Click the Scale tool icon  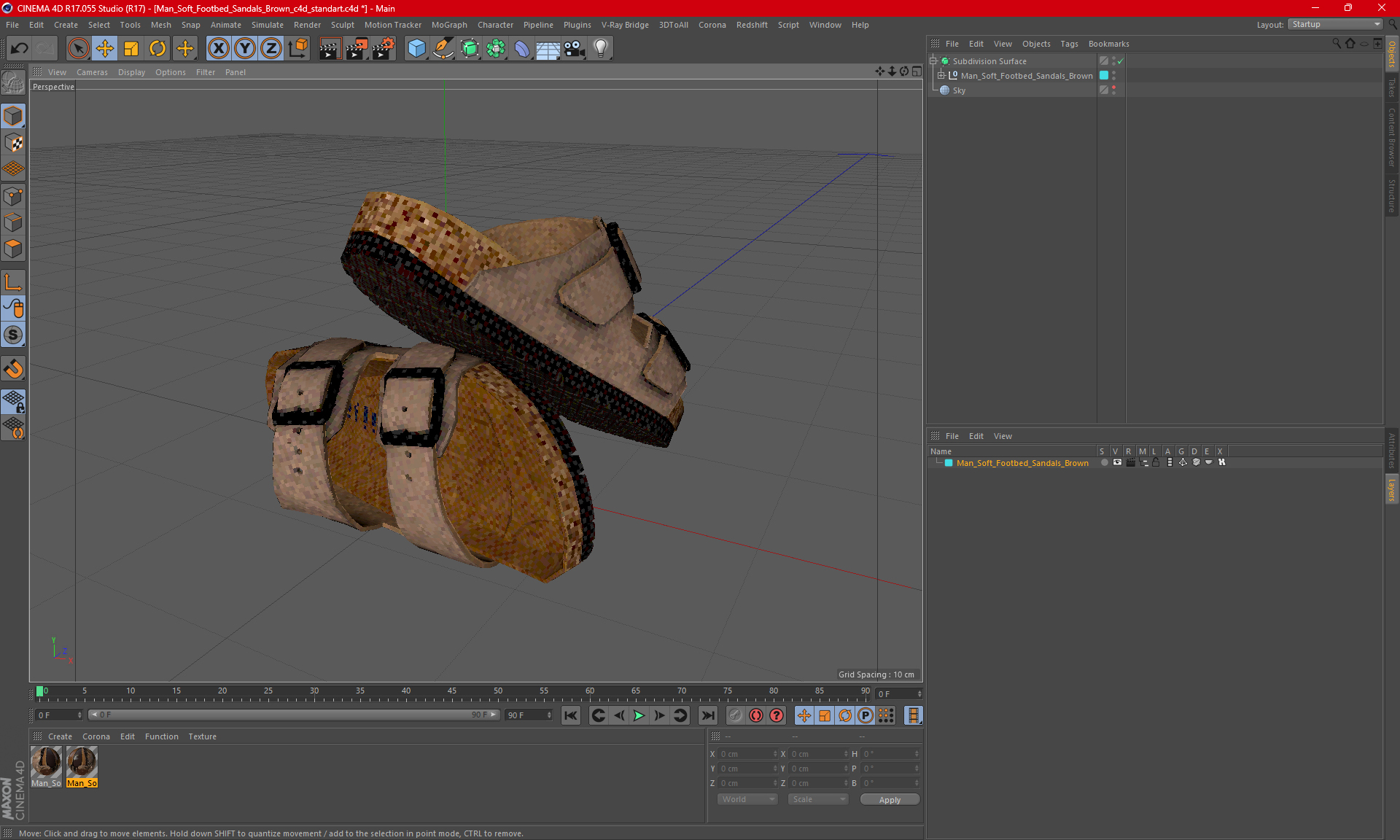[131, 49]
